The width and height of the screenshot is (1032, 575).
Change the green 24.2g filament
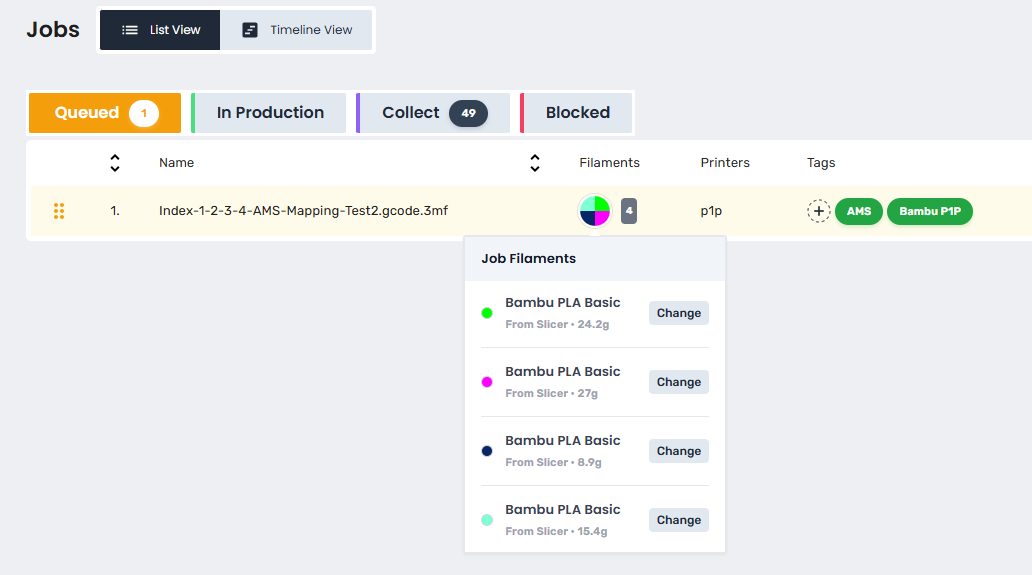tap(679, 313)
